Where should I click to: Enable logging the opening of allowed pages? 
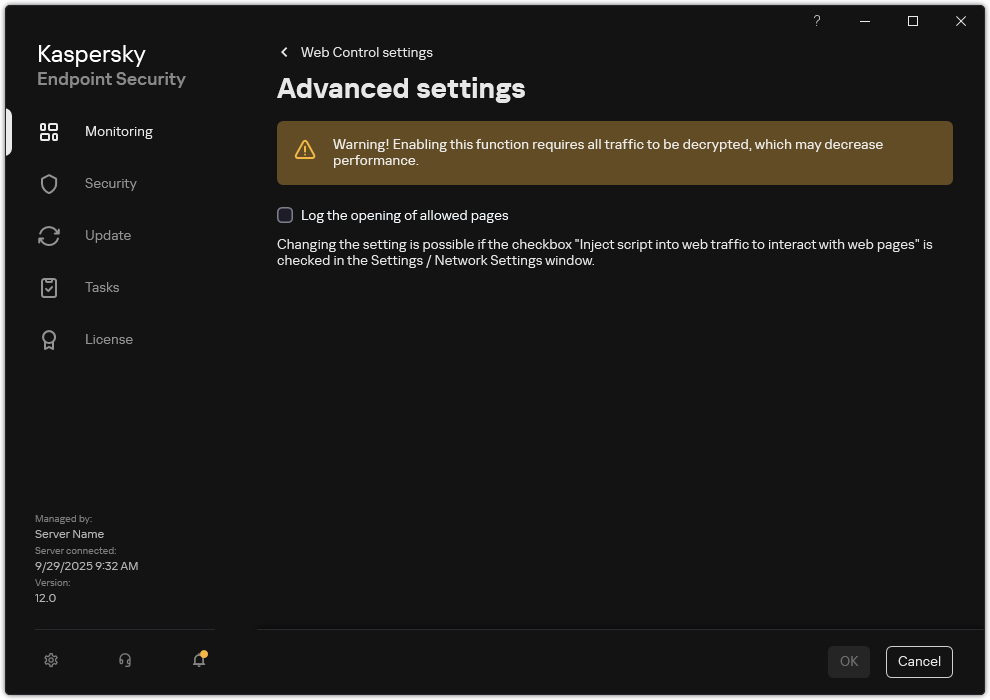pyautogui.click(x=285, y=215)
